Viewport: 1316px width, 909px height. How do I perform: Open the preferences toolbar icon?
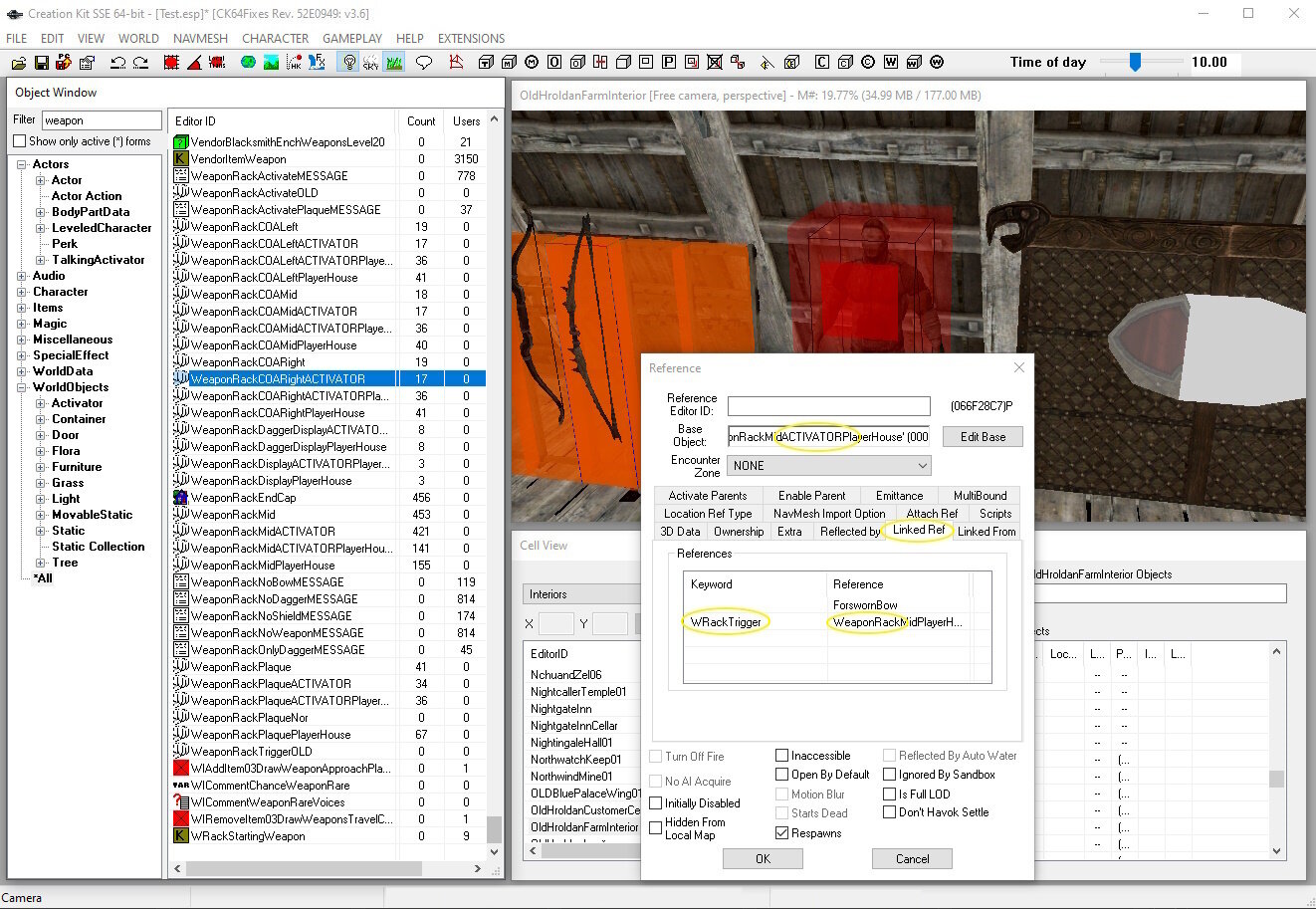(87, 63)
